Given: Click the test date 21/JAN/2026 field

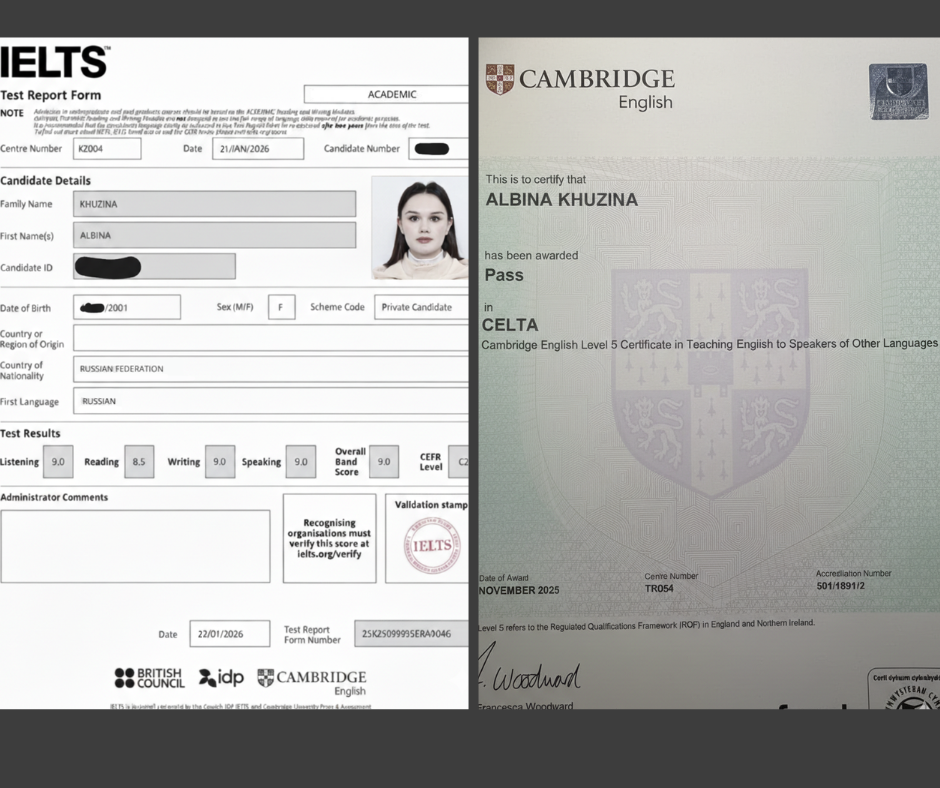Looking at the screenshot, I should click(258, 149).
